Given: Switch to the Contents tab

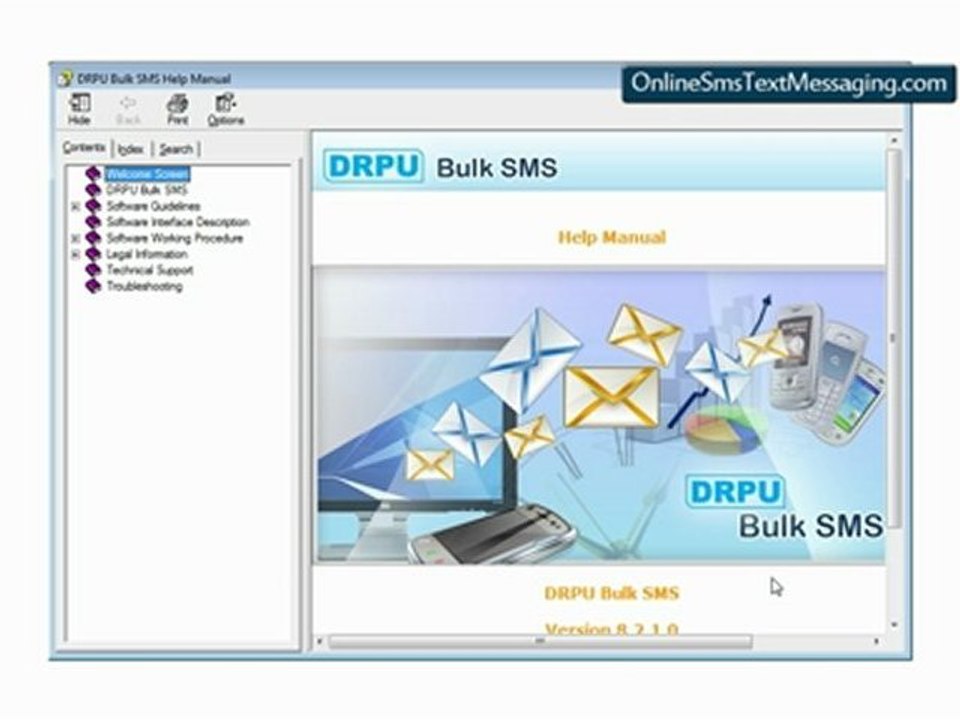Looking at the screenshot, I should tap(84, 148).
